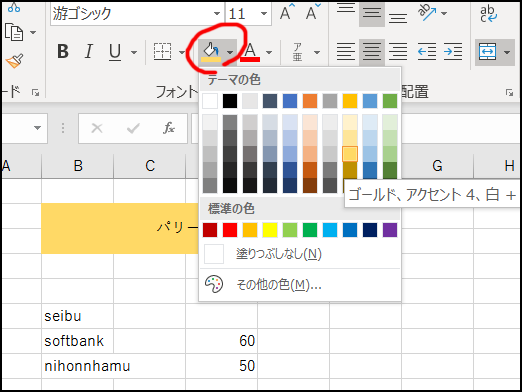Pick highlighted gold accent 4 lighter swatch
Screen dimensions: 522x392
click(350, 154)
